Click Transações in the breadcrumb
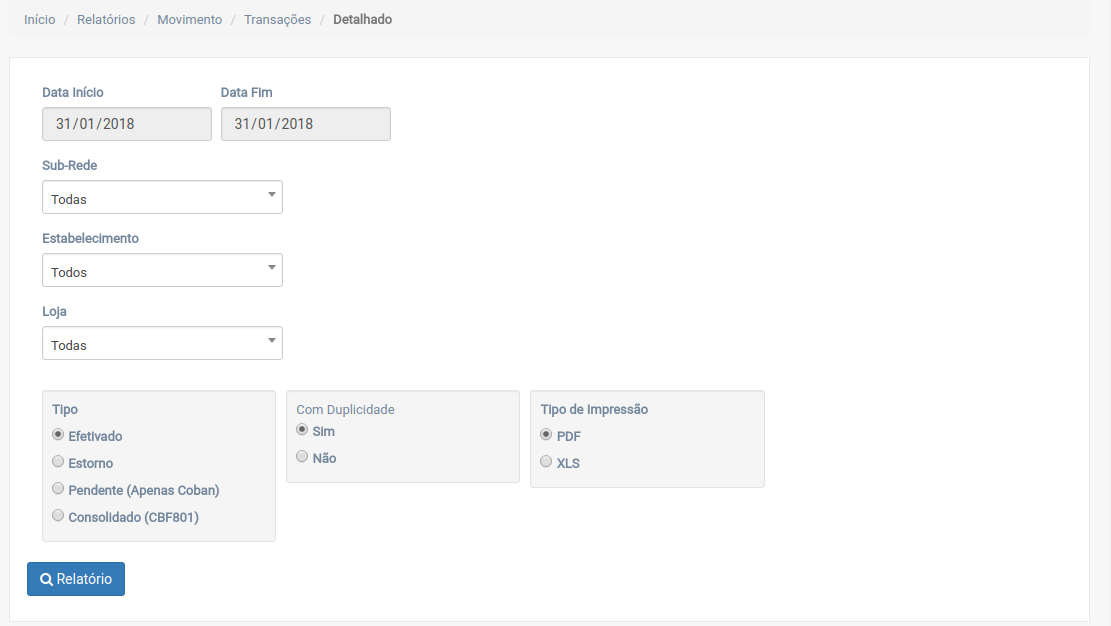This screenshot has width=1111, height=626. 277,20
